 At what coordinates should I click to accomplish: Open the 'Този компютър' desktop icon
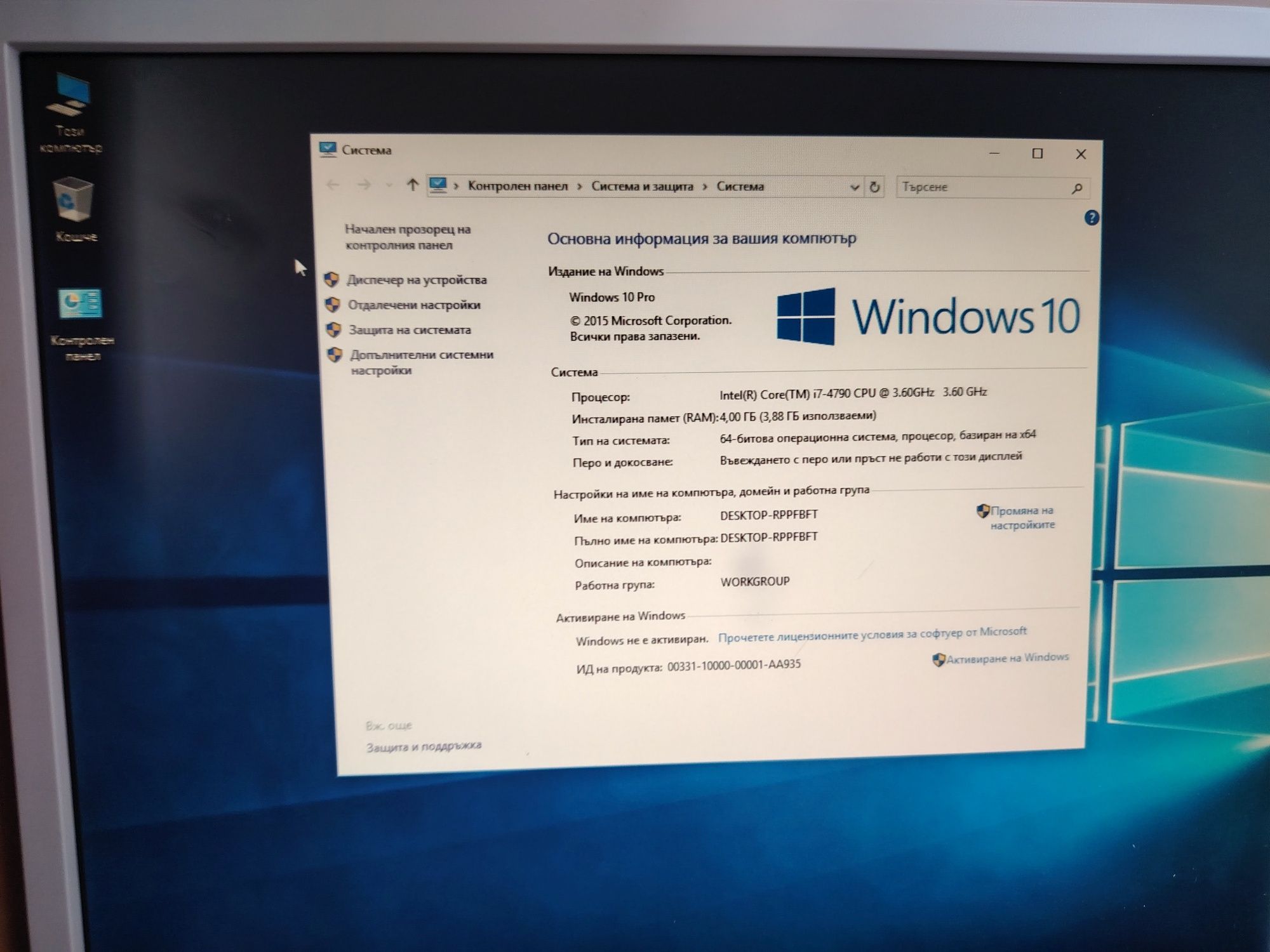pos(70,113)
